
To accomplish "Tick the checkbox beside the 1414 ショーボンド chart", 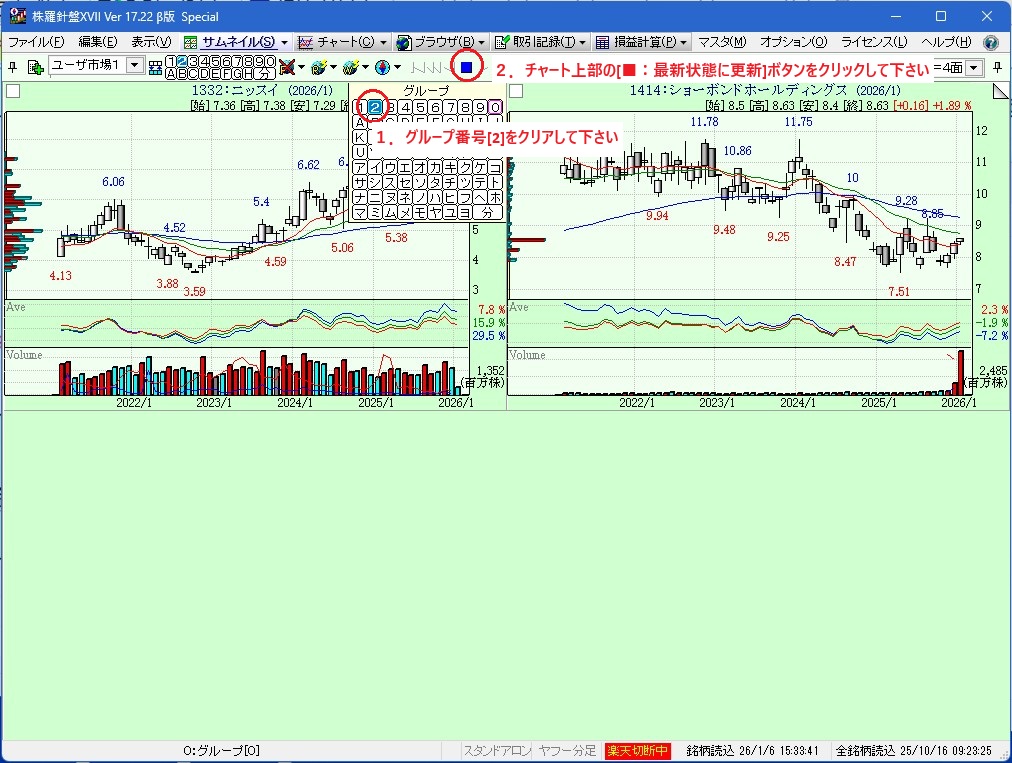I will (515, 91).
